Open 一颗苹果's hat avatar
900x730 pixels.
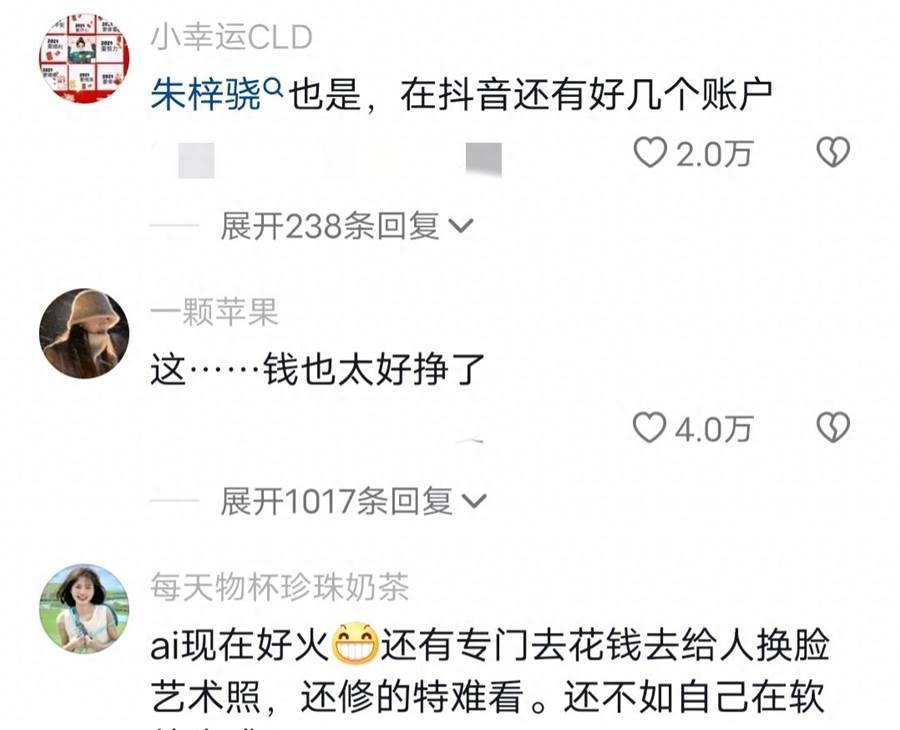point(84,333)
